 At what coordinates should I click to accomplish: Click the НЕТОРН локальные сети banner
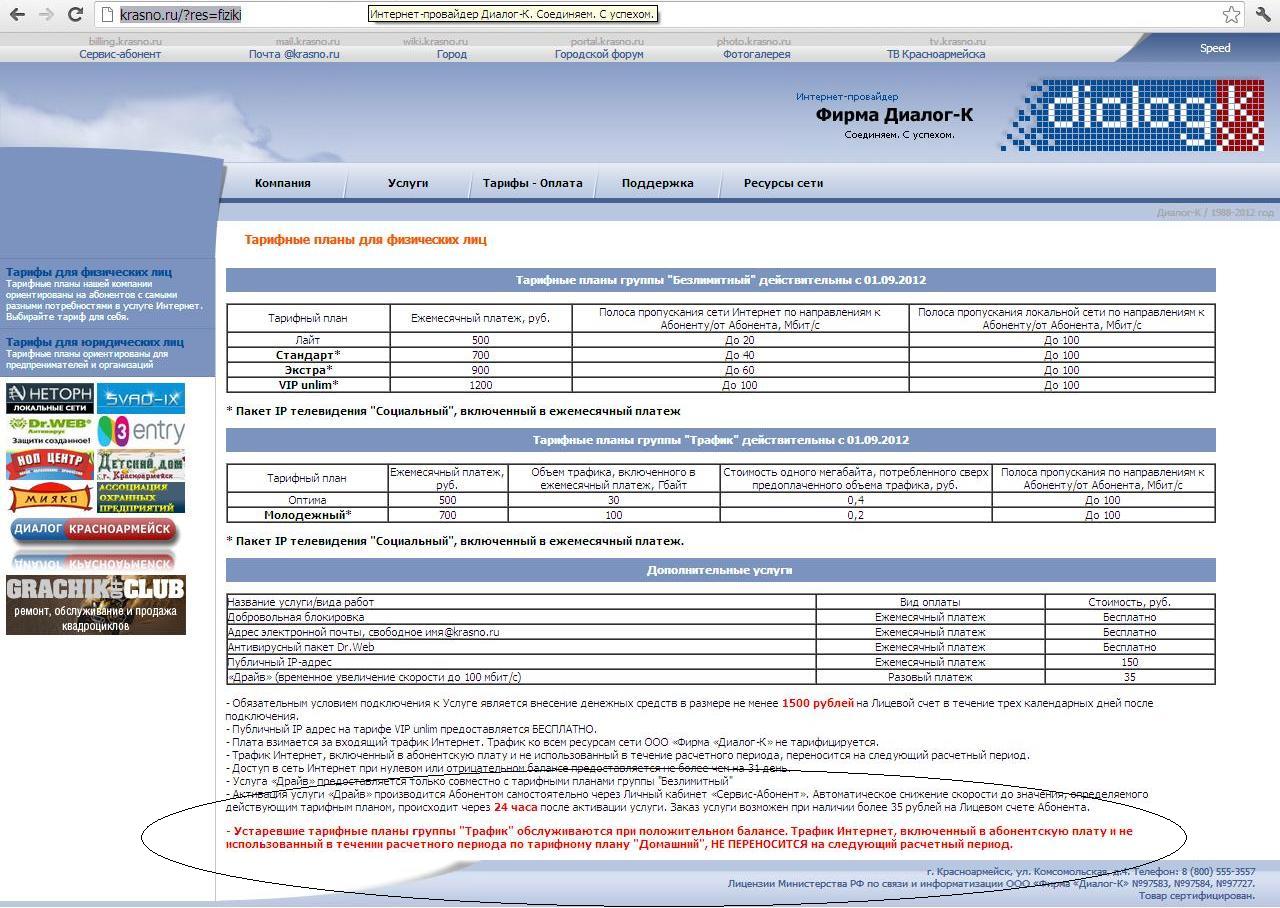(x=50, y=398)
